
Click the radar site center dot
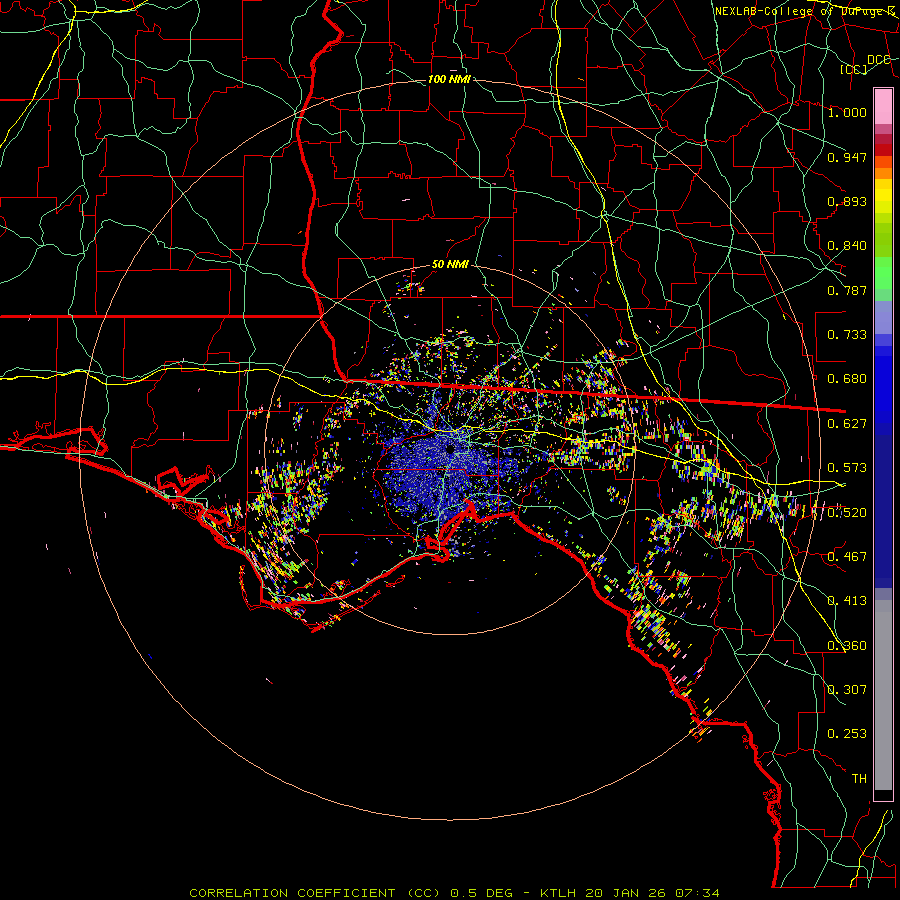coord(450,449)
